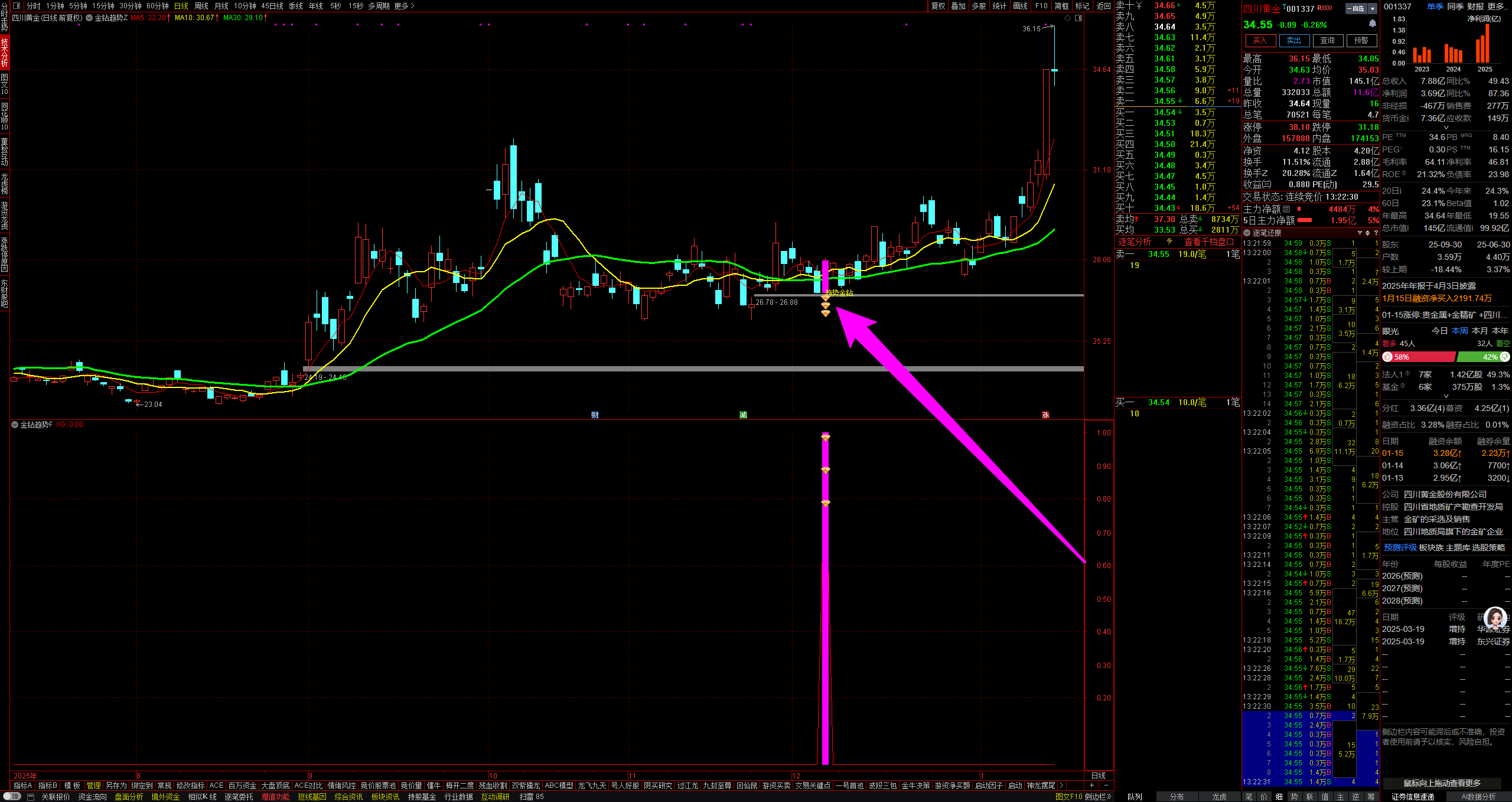
Task: Open the 自选 dropdown arrow
Action: click(x=1372, y=8)
